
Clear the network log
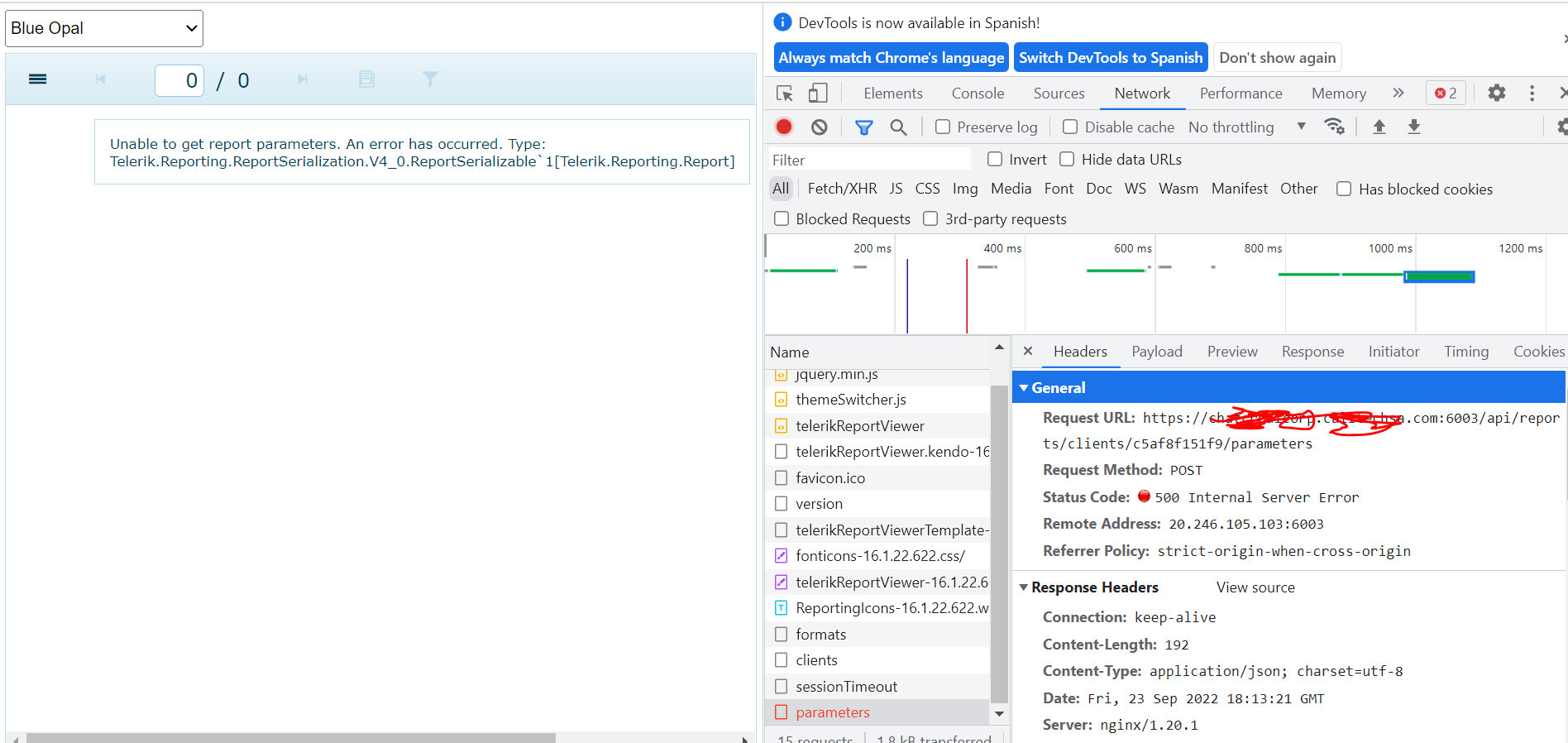819,127
